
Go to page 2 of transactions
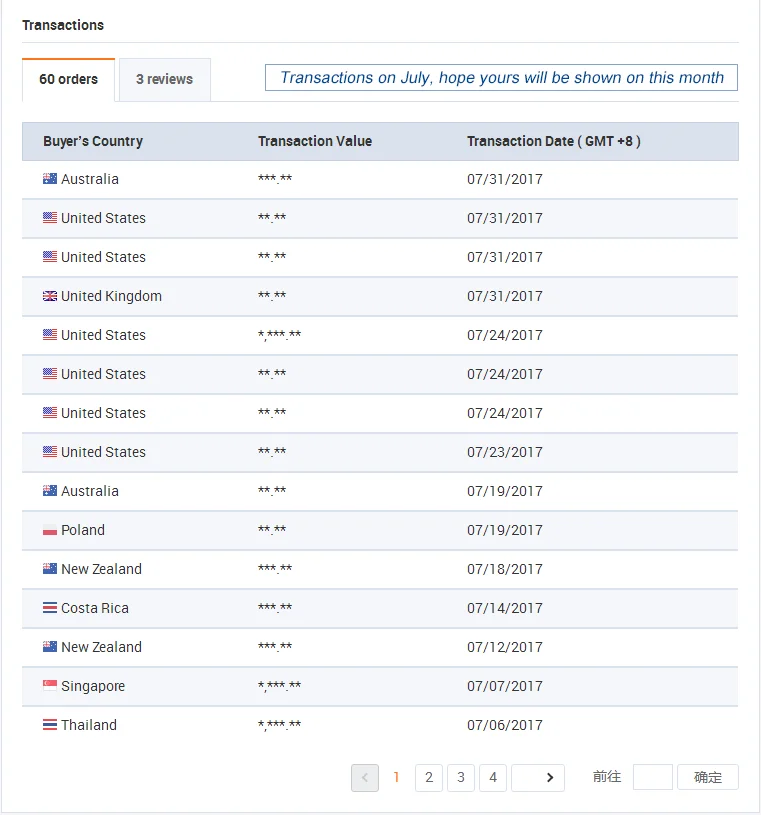tap(428, 777)
